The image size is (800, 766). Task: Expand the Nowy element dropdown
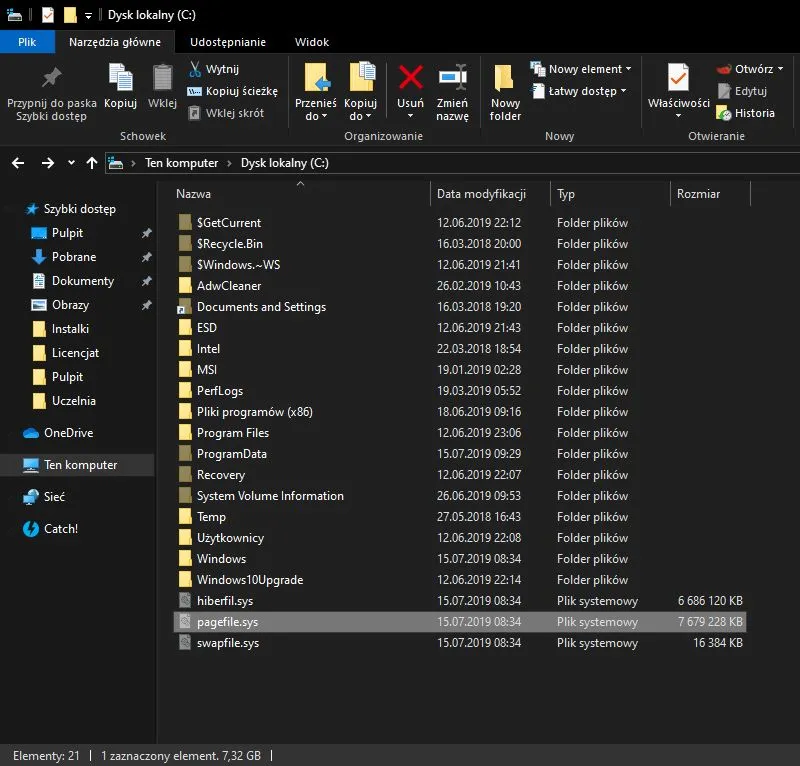point(629,69)
